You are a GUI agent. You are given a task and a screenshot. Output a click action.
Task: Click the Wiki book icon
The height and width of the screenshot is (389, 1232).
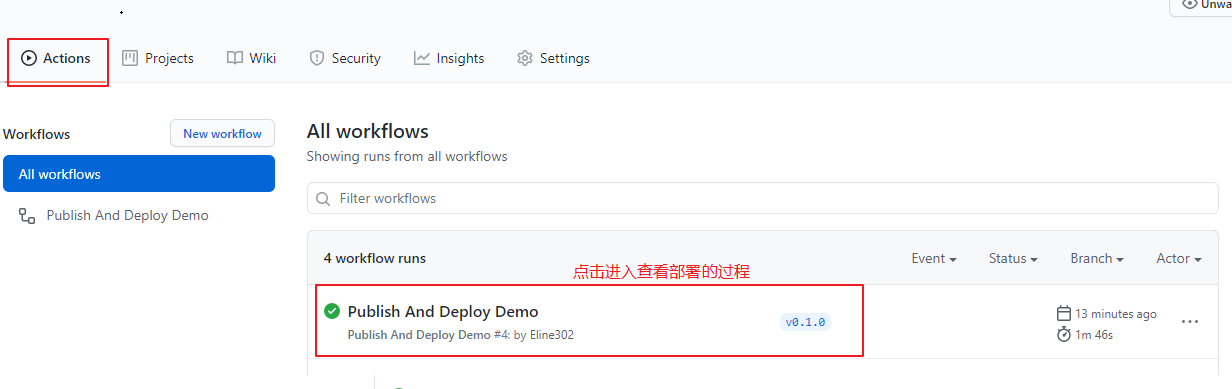point(235,58)
